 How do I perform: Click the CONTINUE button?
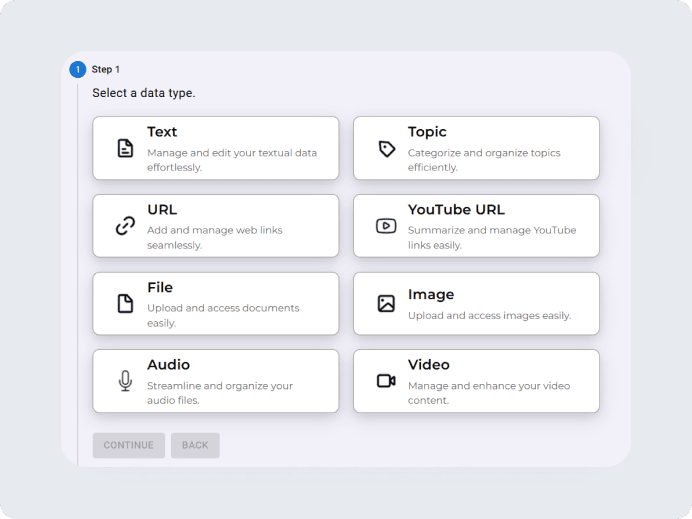[x=129, y=445]
